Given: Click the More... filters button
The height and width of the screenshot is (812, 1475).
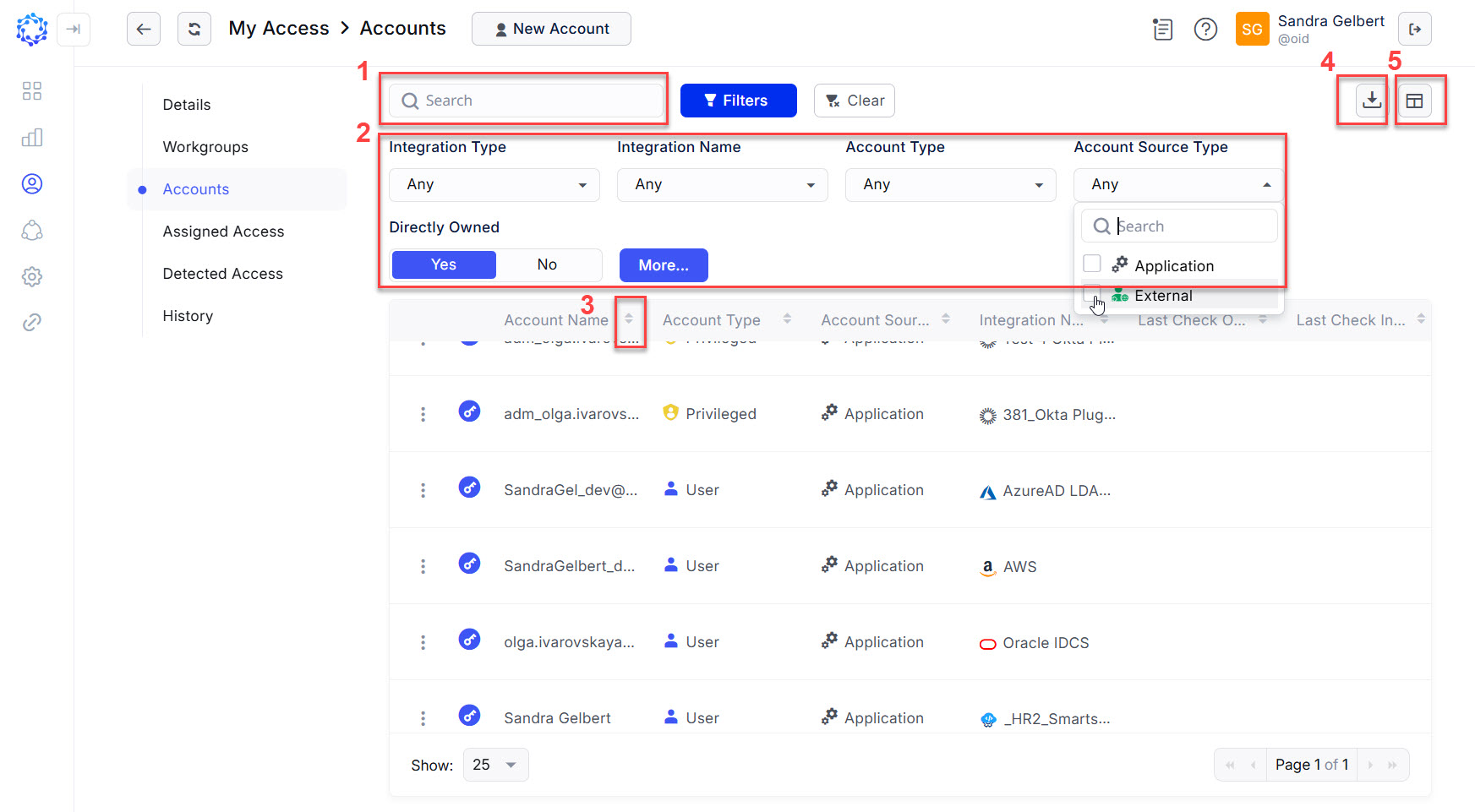Looking at the screenshot, I should point(664,265).
